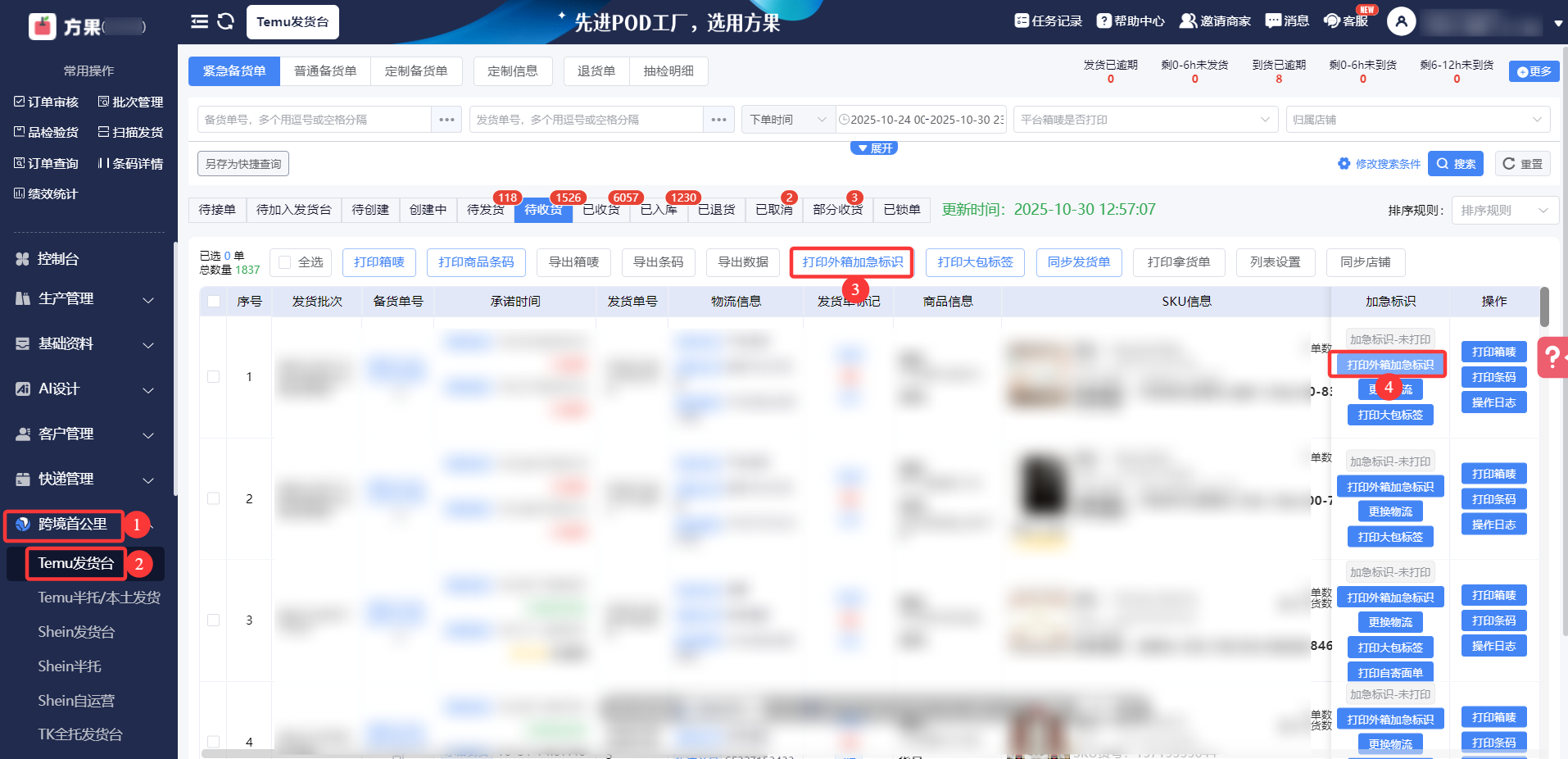Screen dimensions: 1568x759
Task: Select the checkbox for row 4
Action: coord(214,741)
